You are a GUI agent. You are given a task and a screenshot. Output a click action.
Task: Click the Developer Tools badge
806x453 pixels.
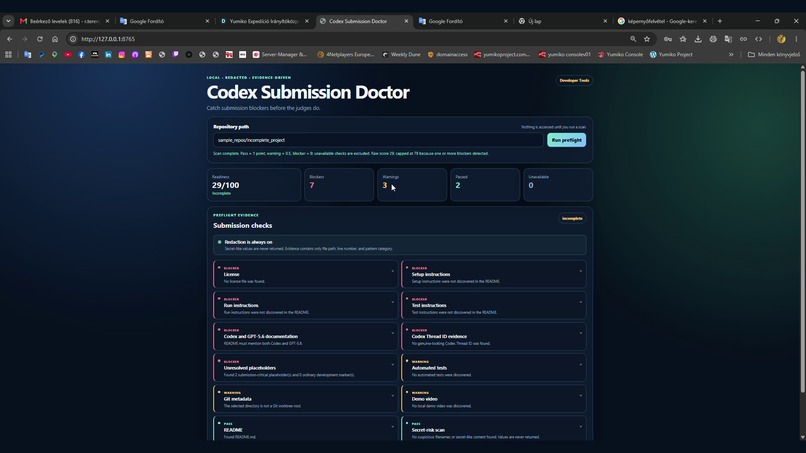pyautogui.click(x=574, y=80)
